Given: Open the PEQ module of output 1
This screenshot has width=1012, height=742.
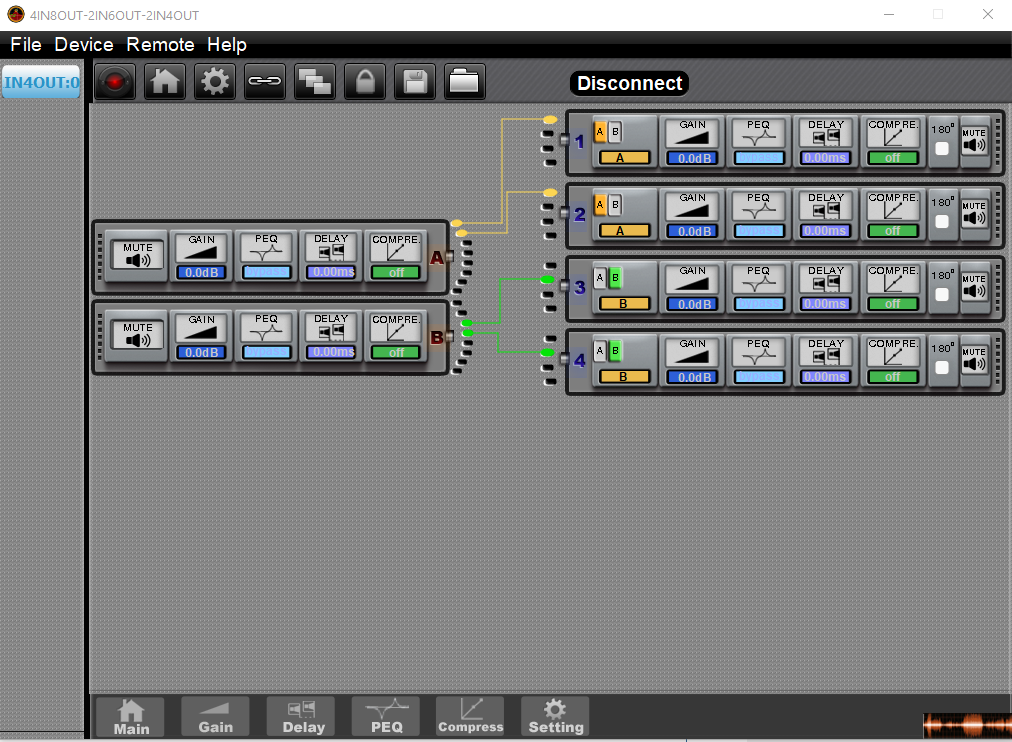Looking at the screenshot, I should pos(759,141).
